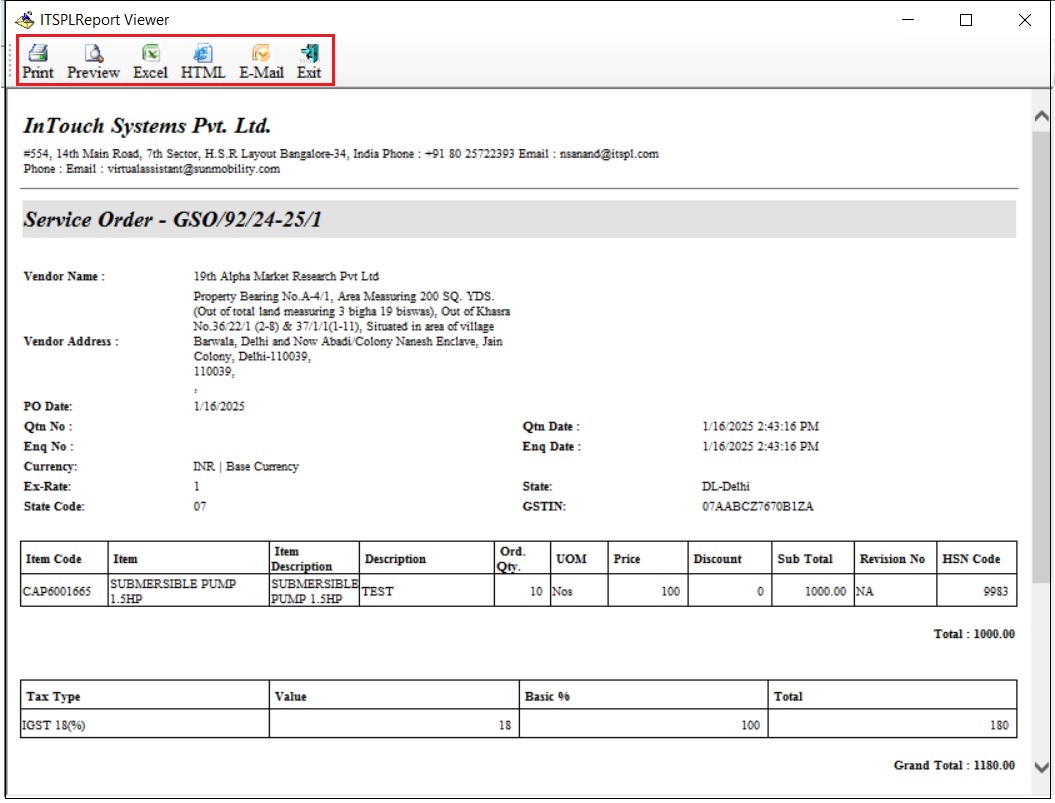The image size is (1055, 803).
Task: Click the State Code value 07
Action: point(200,506)
